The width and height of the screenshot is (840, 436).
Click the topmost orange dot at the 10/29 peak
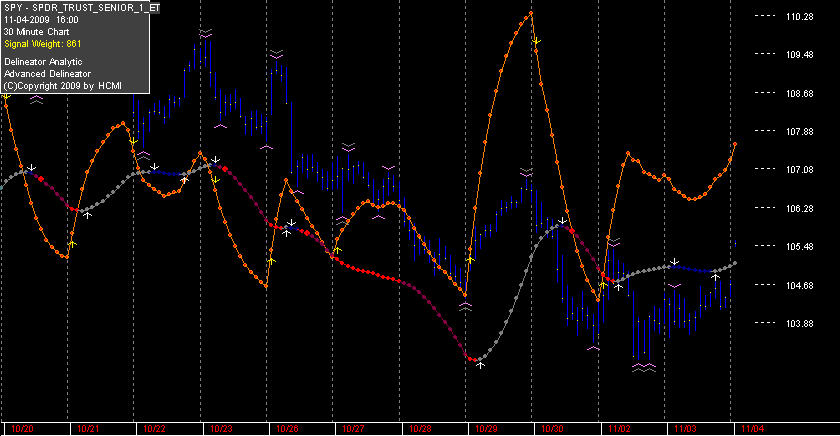click(x=531, y=13)
